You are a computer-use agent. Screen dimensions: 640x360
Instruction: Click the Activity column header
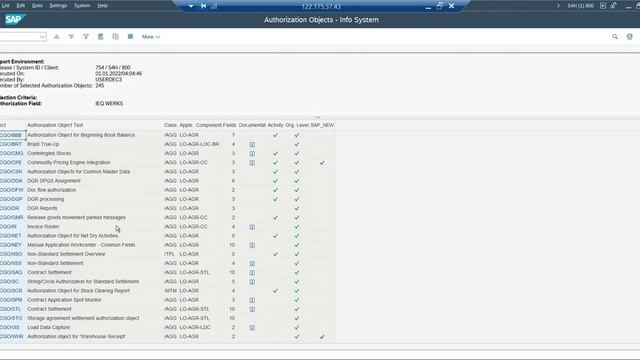(276, 125)
